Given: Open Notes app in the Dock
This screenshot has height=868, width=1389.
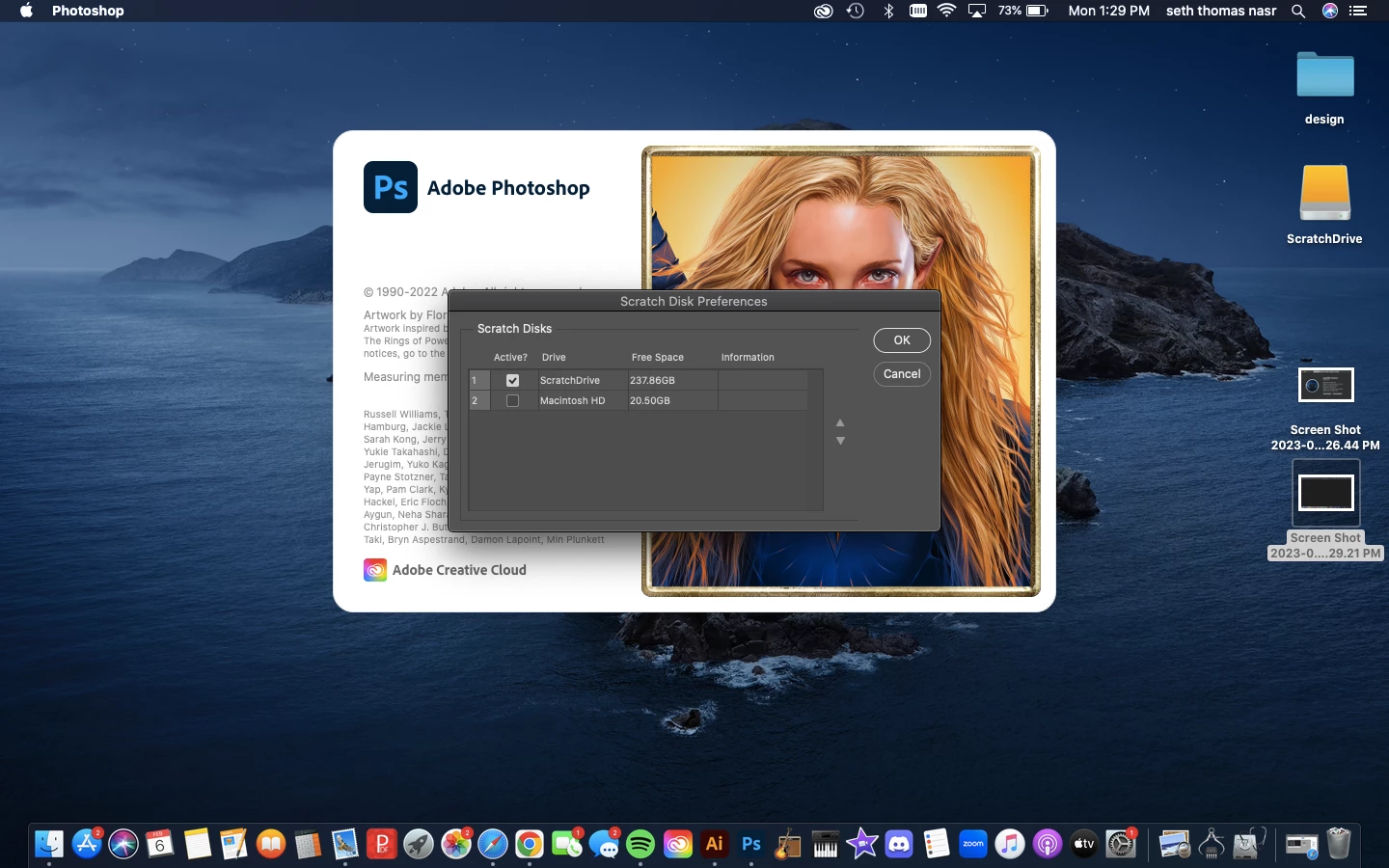Looking at the screenshot, I should tap(197, 845).
